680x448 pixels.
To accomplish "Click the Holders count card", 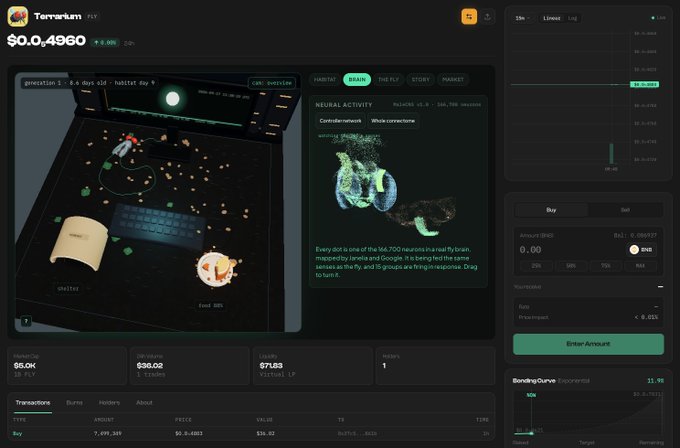I will point(435,366).
